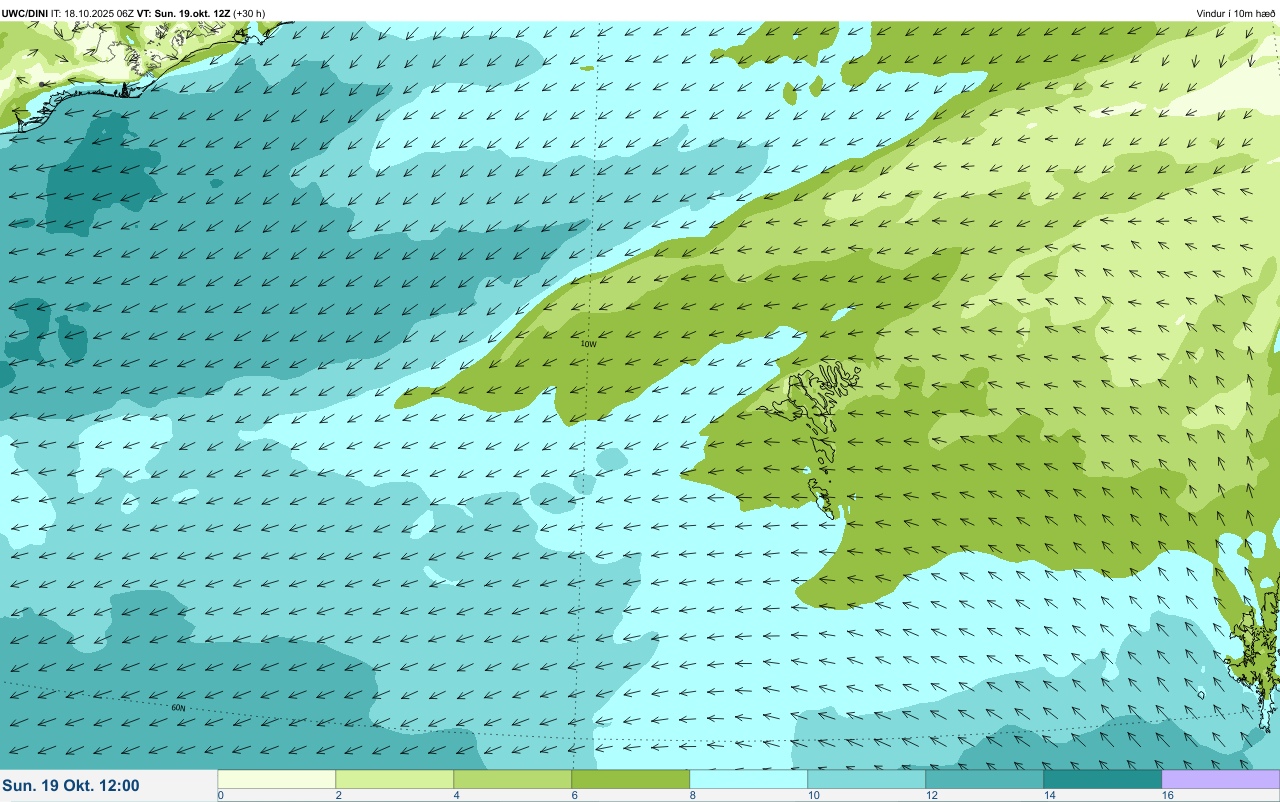This screenshot has width=1280, height=802.
Task: Click the pale yellow 0–2 legend swatch
Action: (277, 779)
